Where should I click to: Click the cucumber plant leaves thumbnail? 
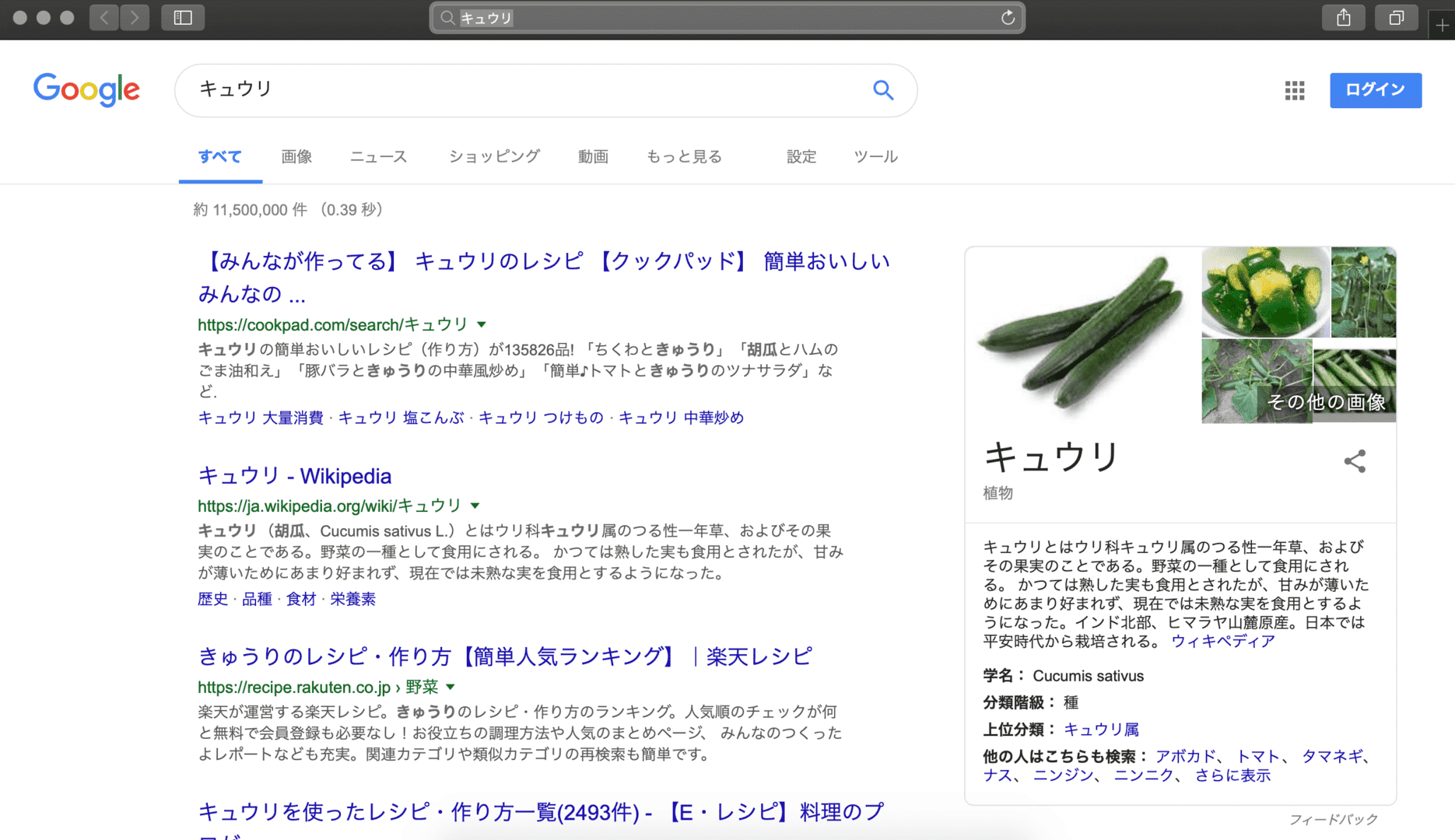click(x=1256, y=381)
